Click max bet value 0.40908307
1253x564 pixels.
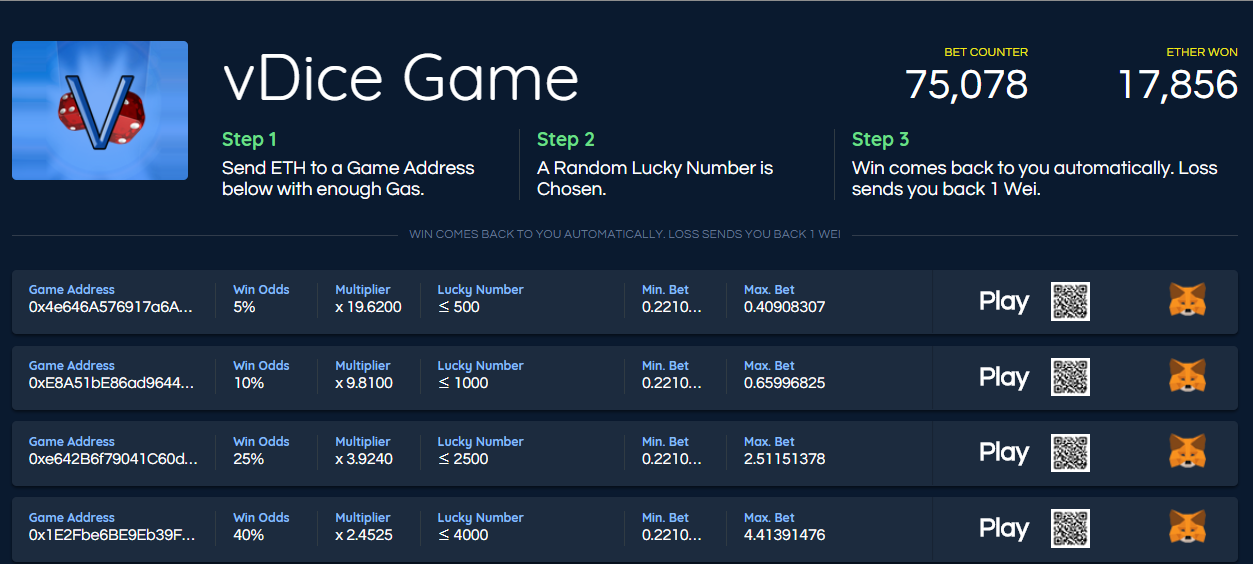pos(785,307)
